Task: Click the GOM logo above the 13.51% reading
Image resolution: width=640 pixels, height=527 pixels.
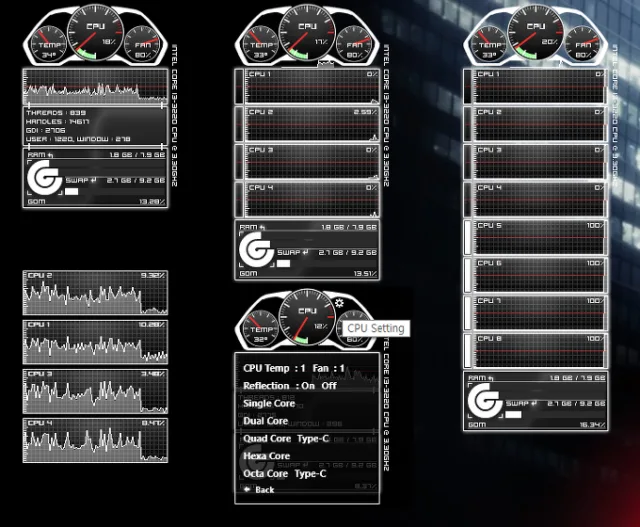Action: click(x=256, y=249)
